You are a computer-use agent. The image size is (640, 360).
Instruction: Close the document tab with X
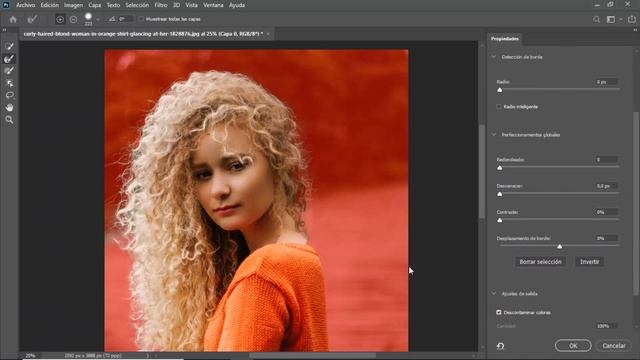[268, 34]
